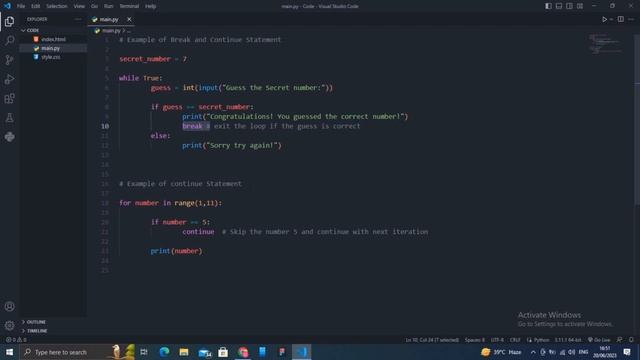Launch Microsoft Edge from the taskbar
Image resolution: width=640 pixels, height=360 pixels.
[164, 352]
